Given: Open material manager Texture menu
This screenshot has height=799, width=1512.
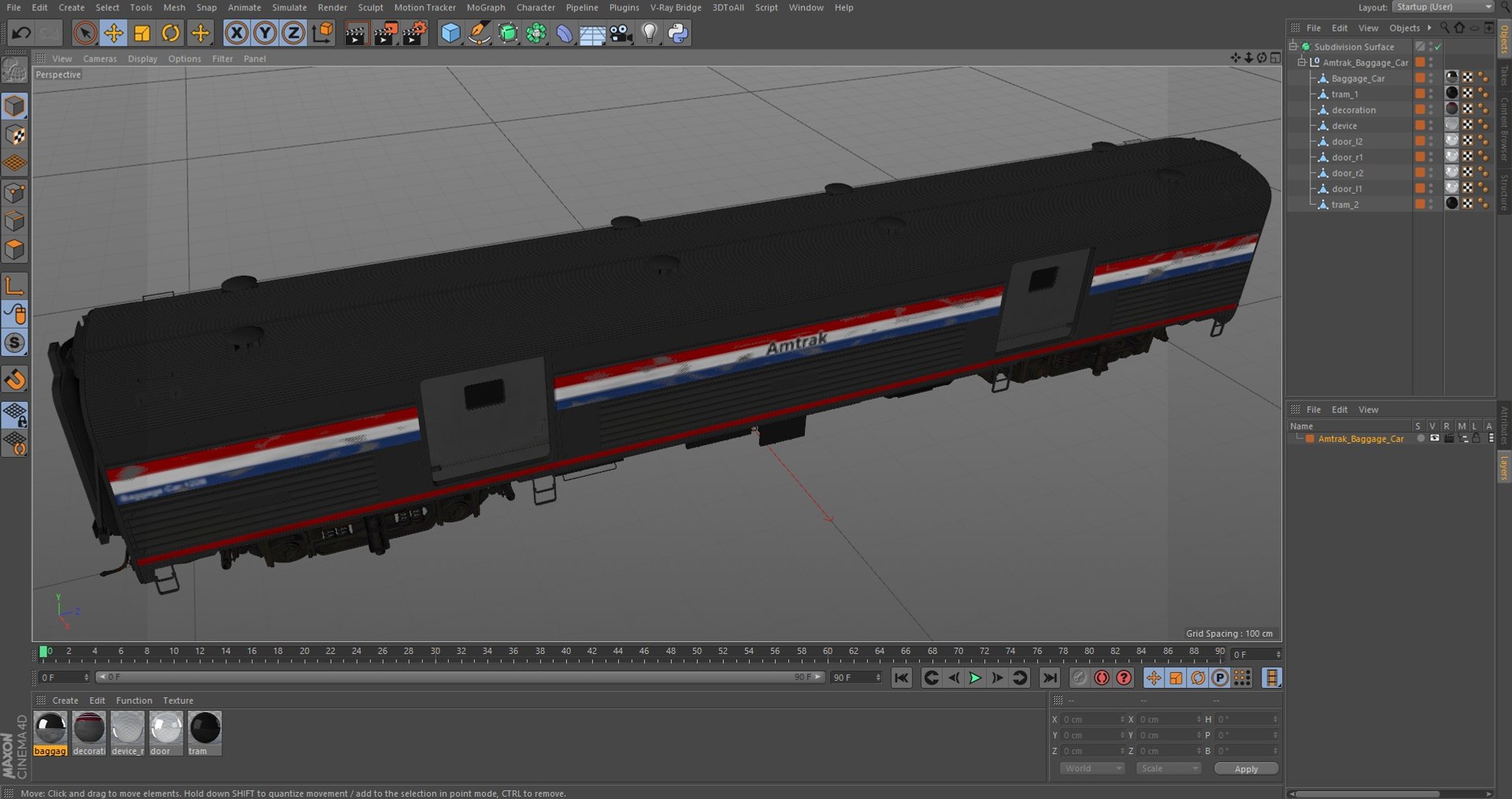Looking at the screenshot, I should tap(178, 701).
